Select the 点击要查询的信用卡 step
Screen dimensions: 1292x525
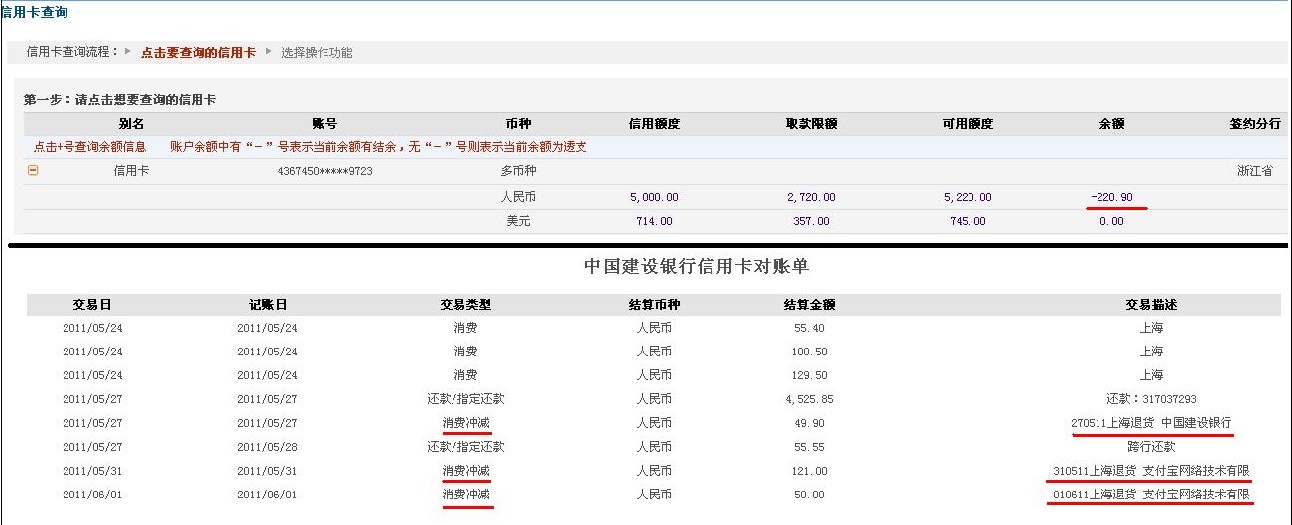[197, 52]
